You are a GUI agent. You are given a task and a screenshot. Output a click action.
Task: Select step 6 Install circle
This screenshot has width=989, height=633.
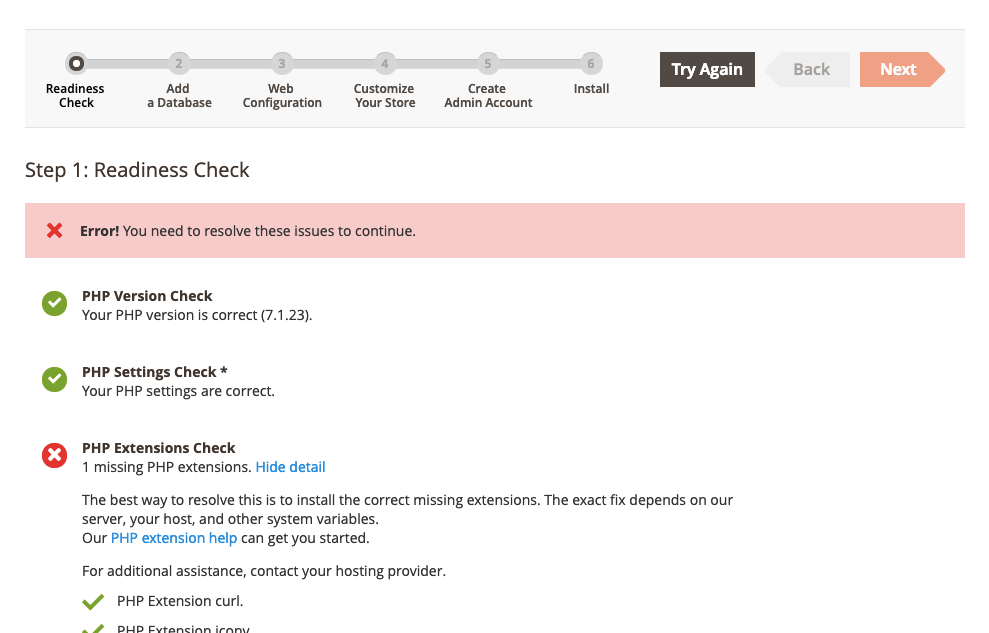pyautogui.click(x=591, y=64)
